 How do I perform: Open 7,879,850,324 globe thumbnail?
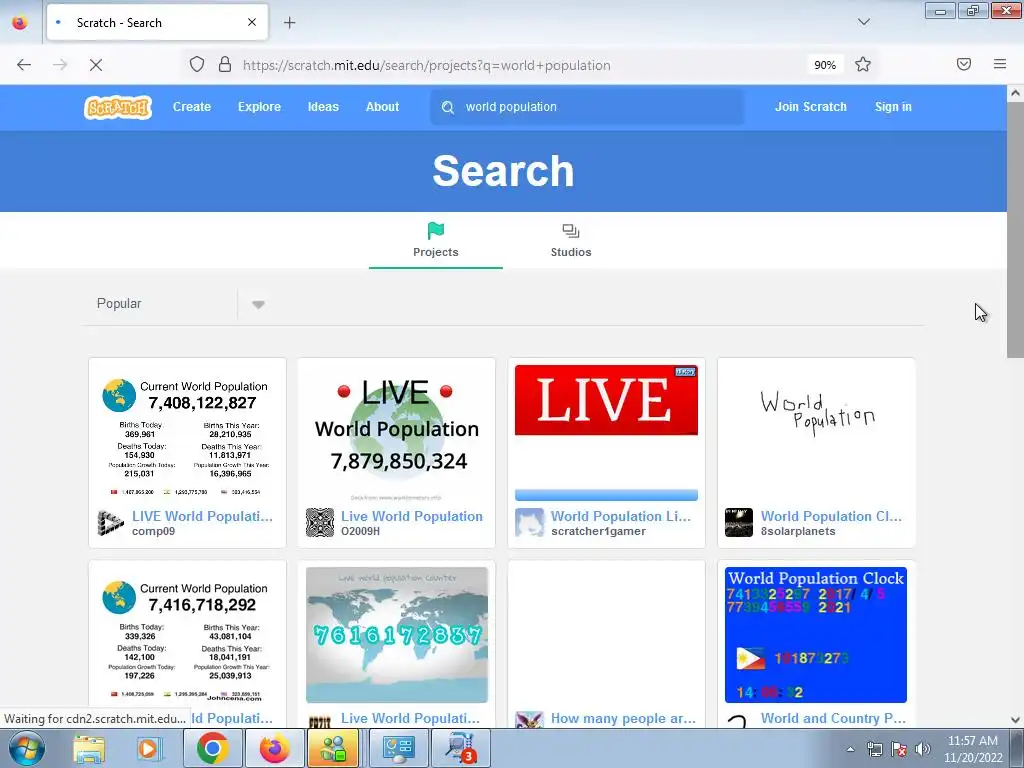(397, 433)
